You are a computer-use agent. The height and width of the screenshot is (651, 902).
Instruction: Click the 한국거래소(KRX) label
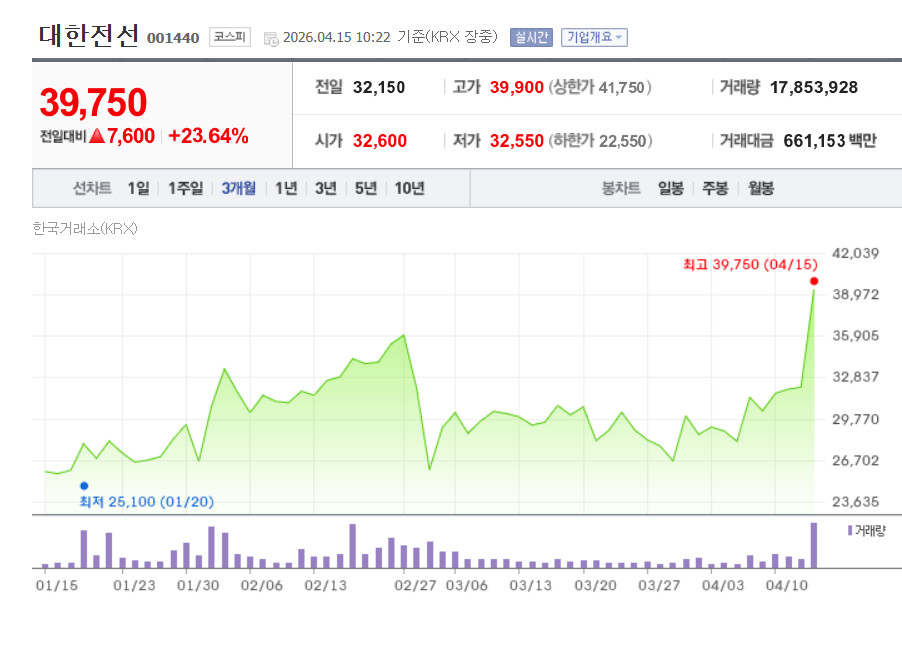pos(85,229)
